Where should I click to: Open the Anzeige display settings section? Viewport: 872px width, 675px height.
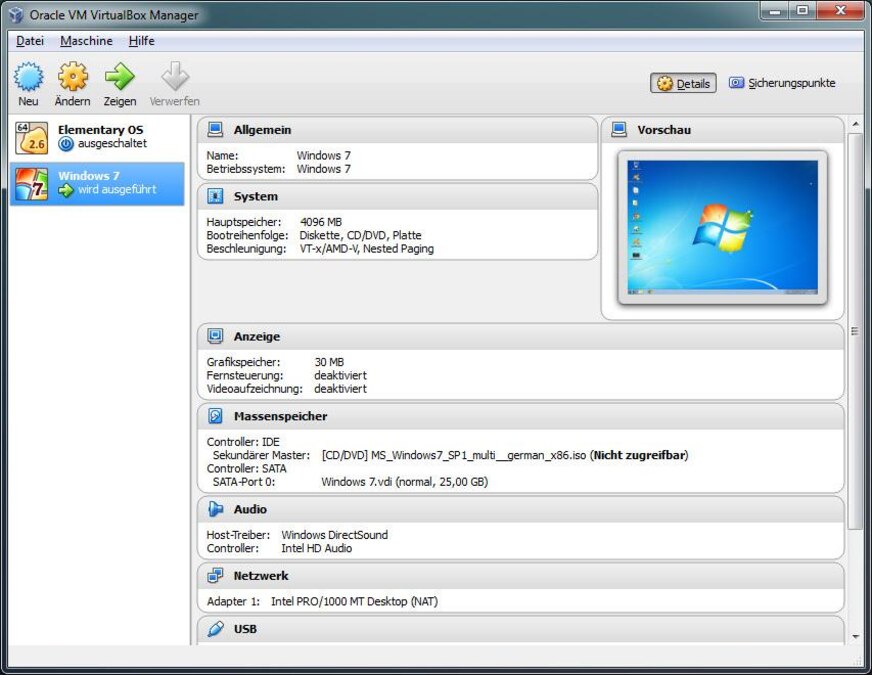point(214,336)
